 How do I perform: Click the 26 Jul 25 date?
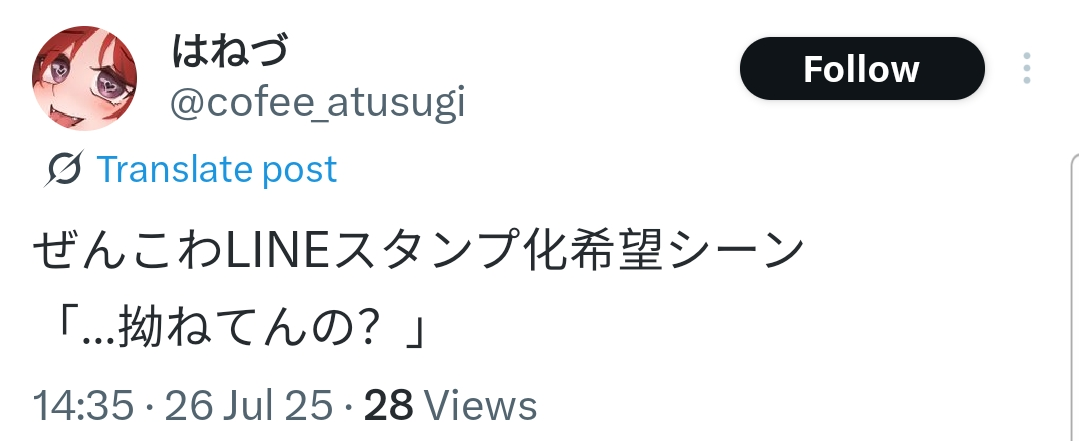tap(248, 405)
